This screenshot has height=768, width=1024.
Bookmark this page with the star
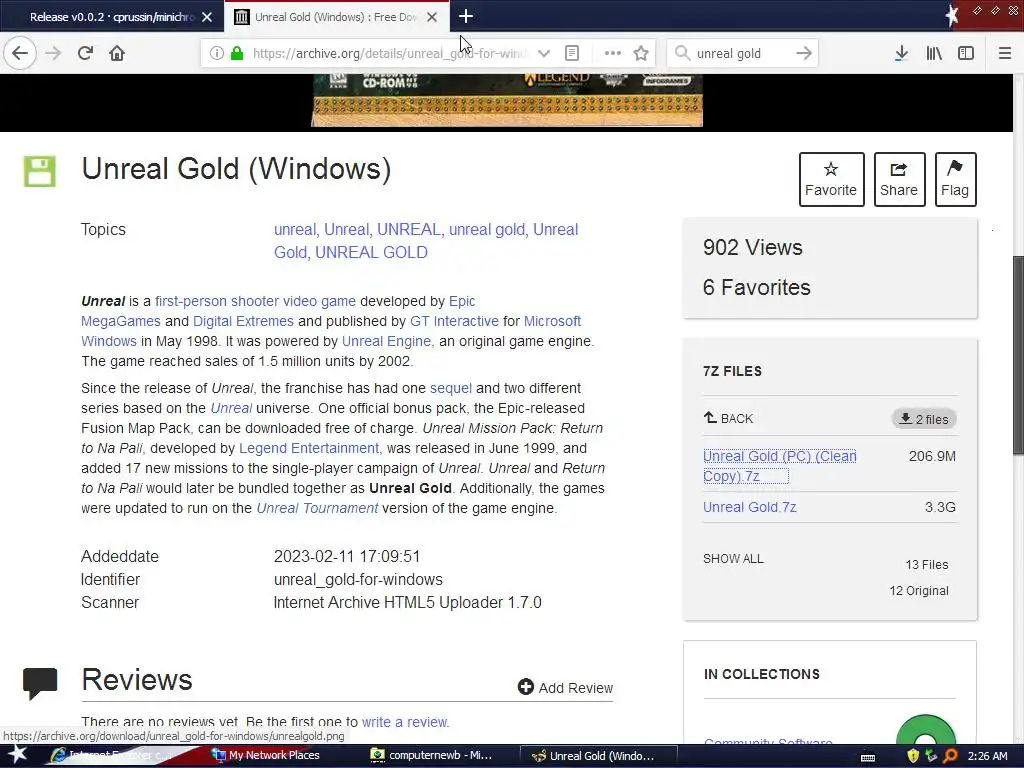tap(641, 53)
